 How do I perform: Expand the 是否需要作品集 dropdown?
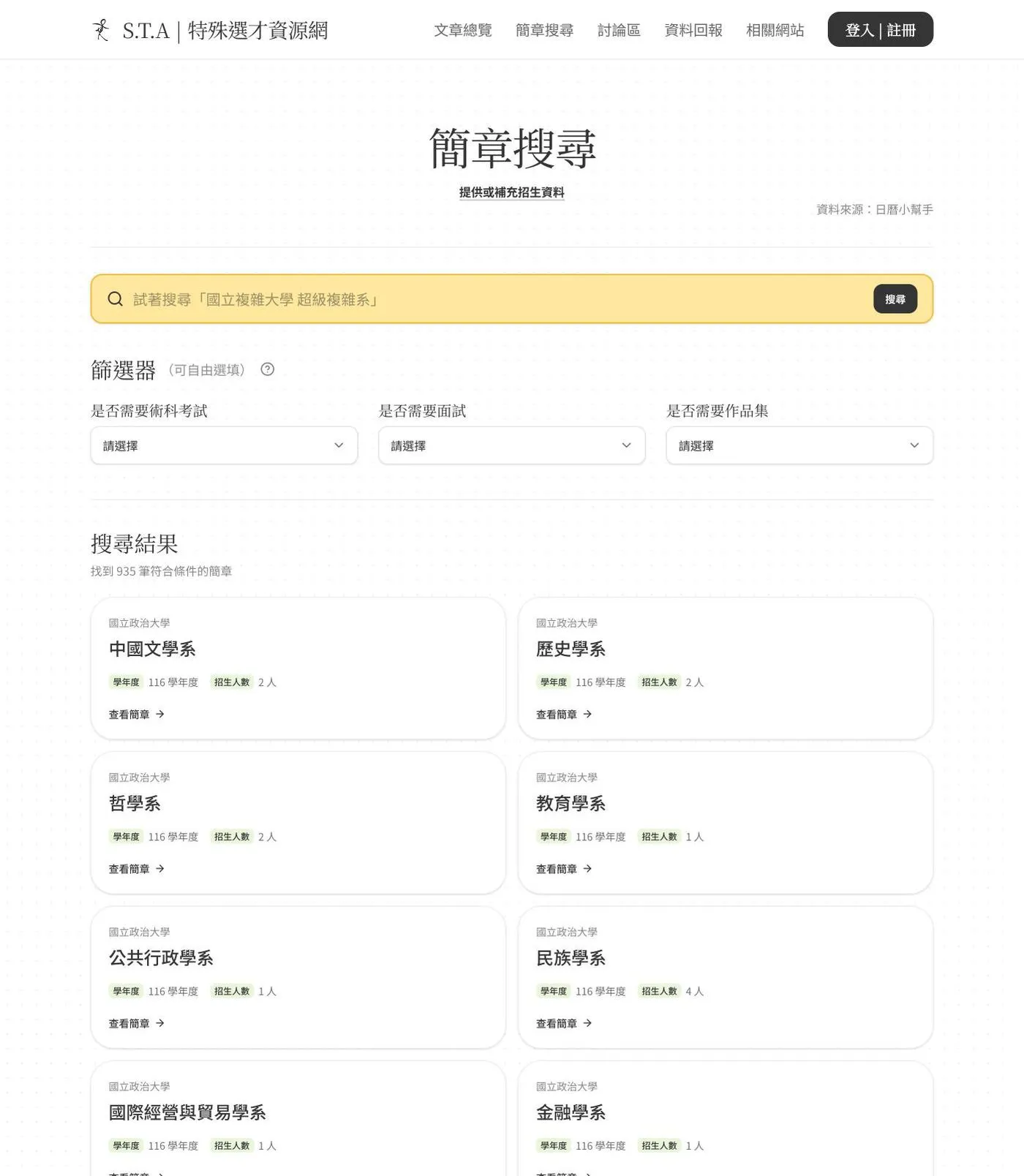click(799, 445)
